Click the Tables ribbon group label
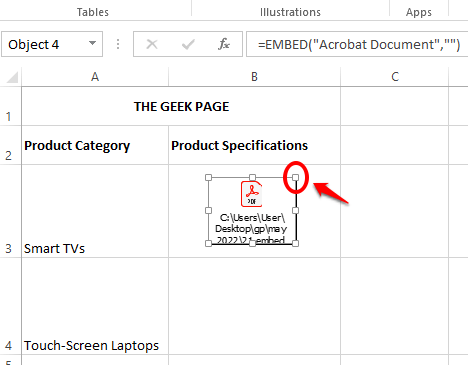The width and height of the screenshot is (468, 365). point(93,12)
